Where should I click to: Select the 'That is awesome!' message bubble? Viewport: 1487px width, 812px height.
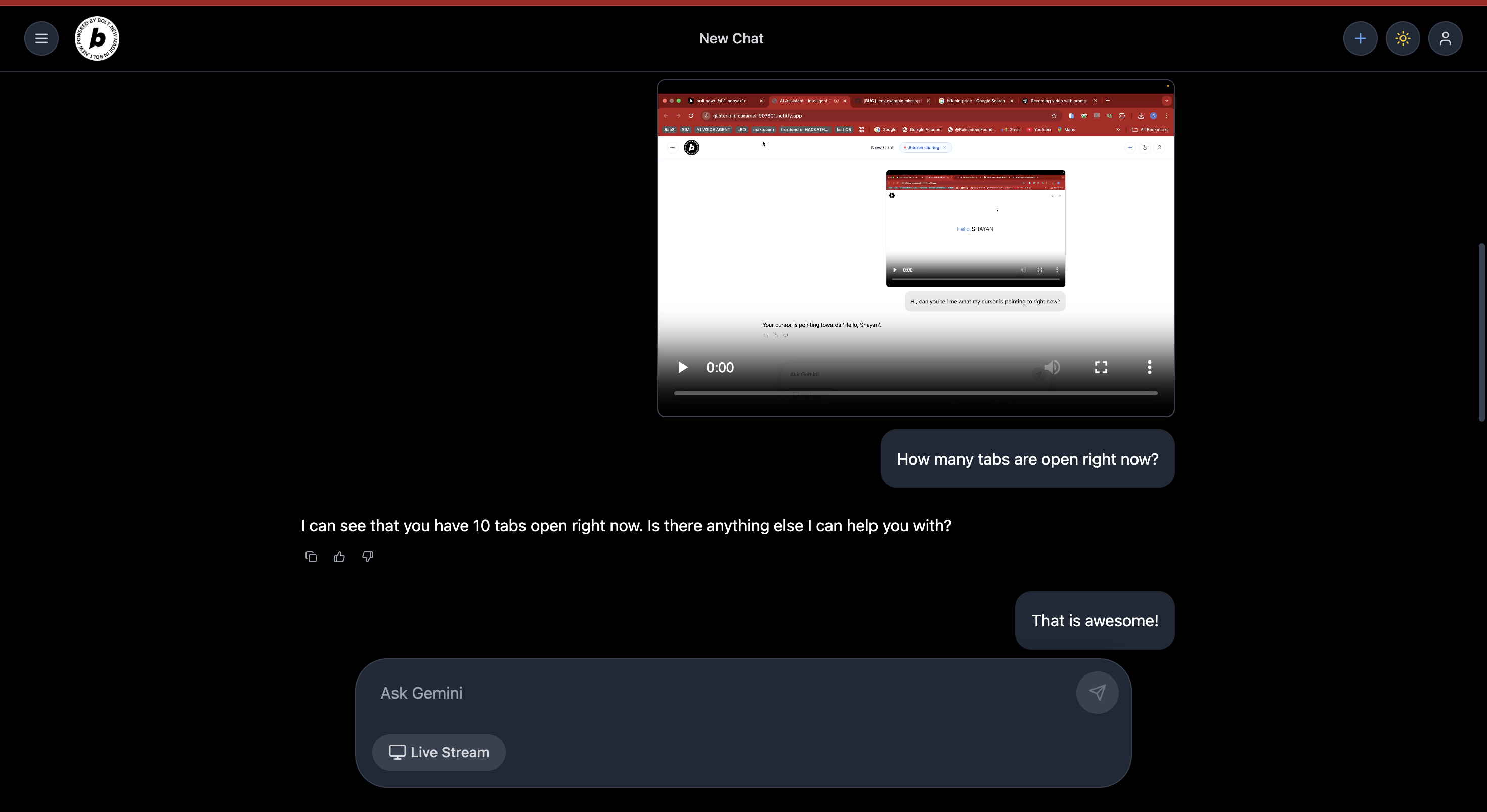click(1095, 620)
